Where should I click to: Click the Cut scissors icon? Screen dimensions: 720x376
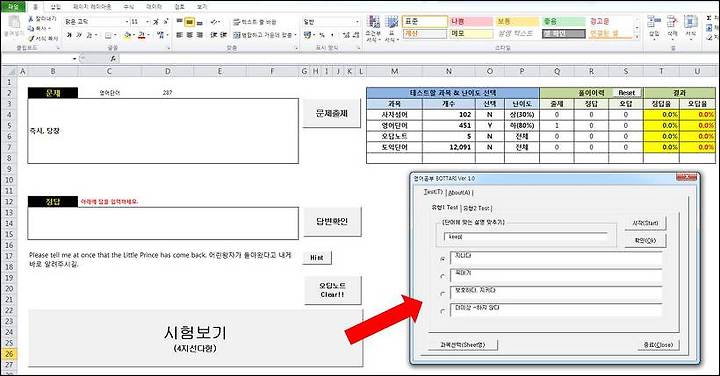30,19
